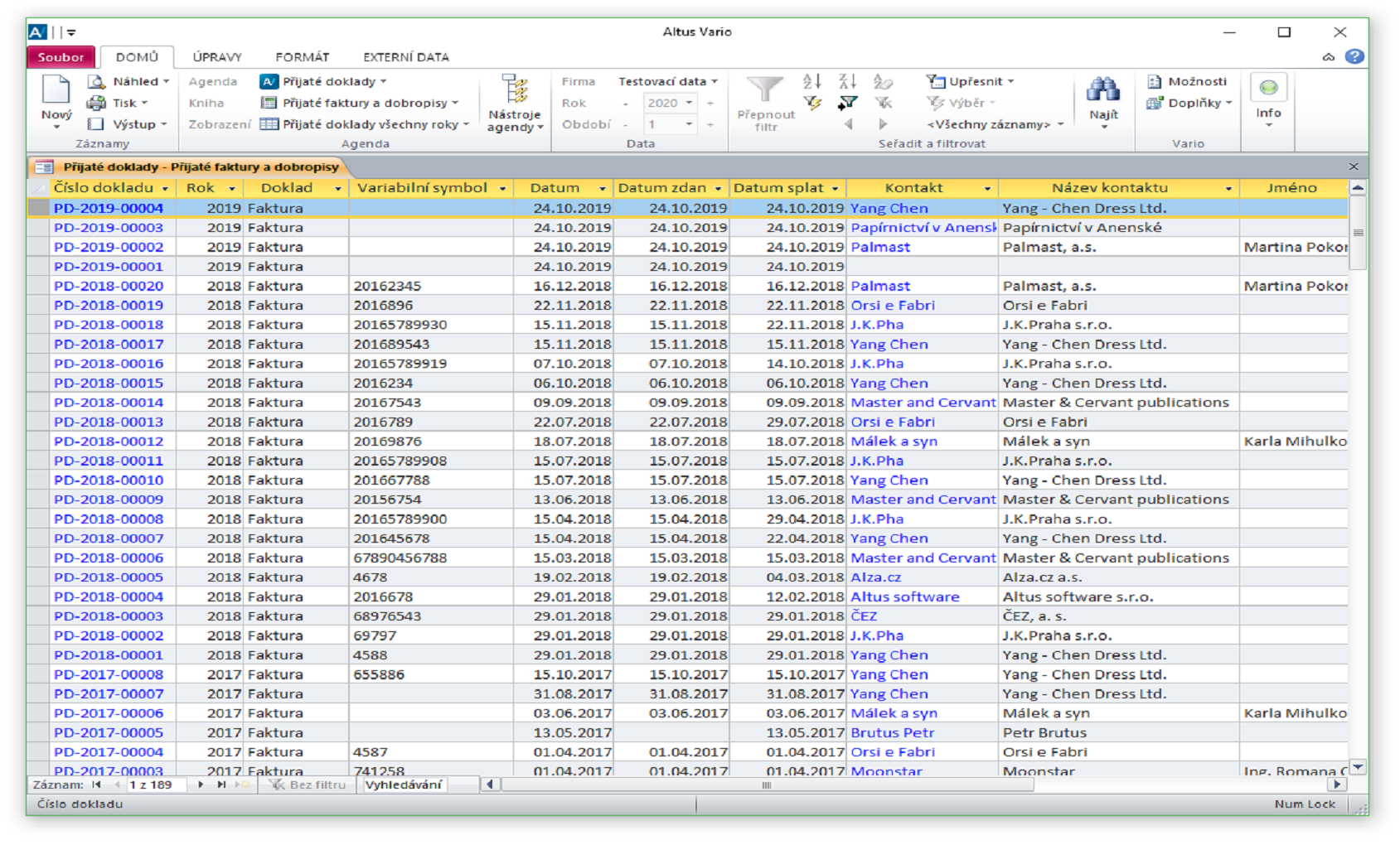1400x845 pixels.
Task: Click Variabilní symbol cell 20162345
Action: (431, 286)
